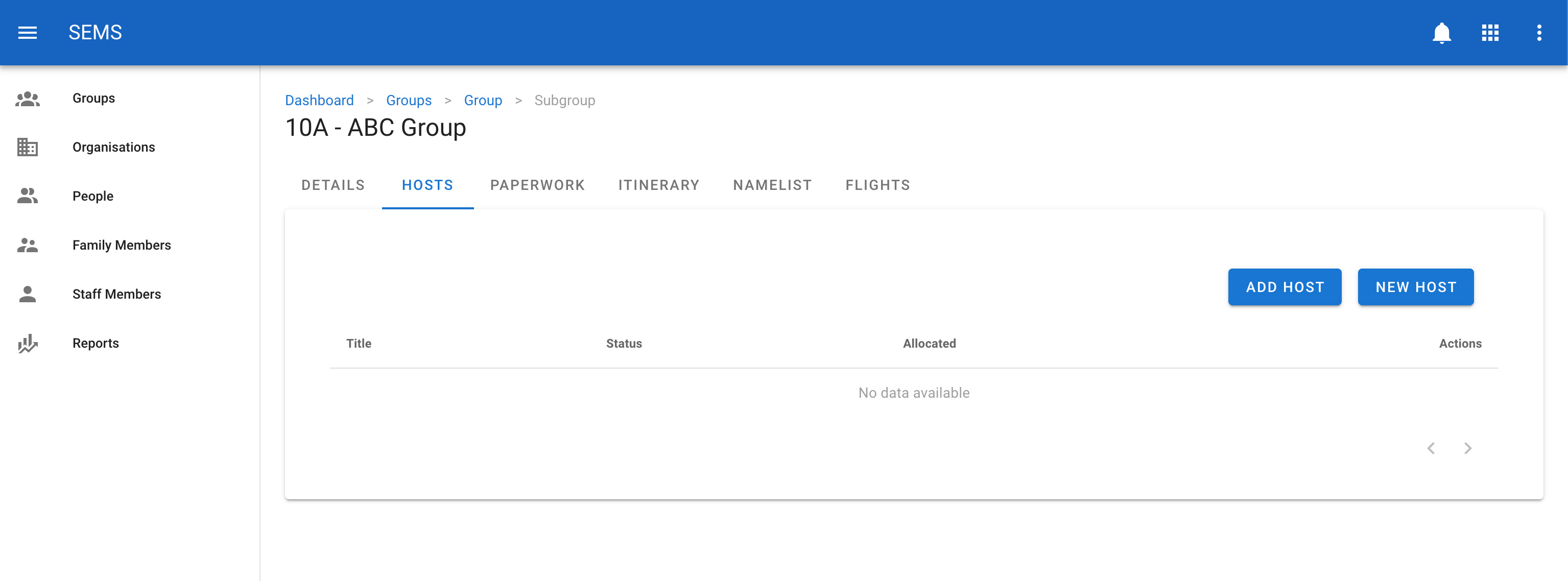1568x581 pixels.
Task: Click the Staff Members person icon
Action: click(28, 294)
